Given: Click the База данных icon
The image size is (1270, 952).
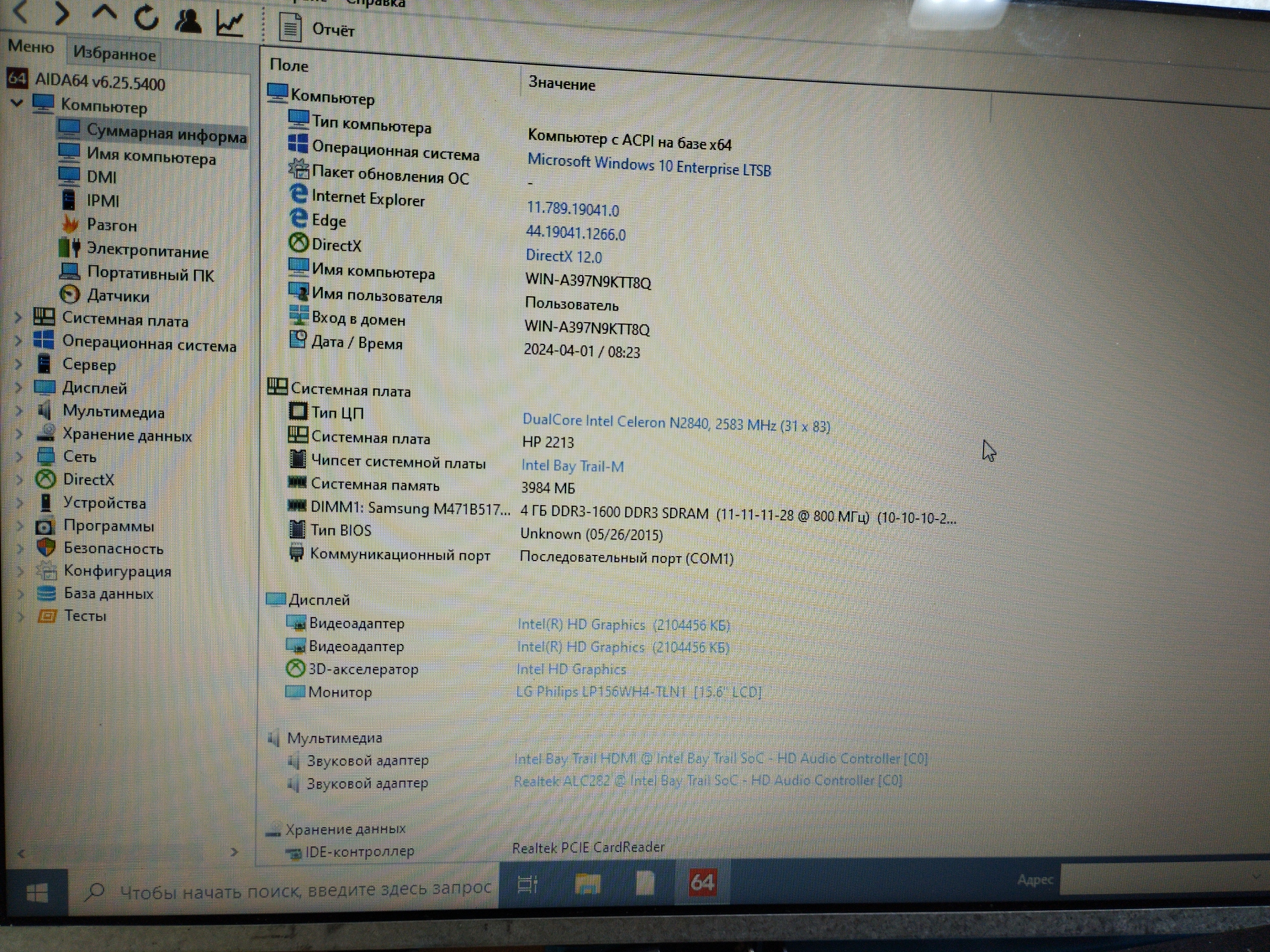Looking at the screenshot, I should (x=46, y=593).
